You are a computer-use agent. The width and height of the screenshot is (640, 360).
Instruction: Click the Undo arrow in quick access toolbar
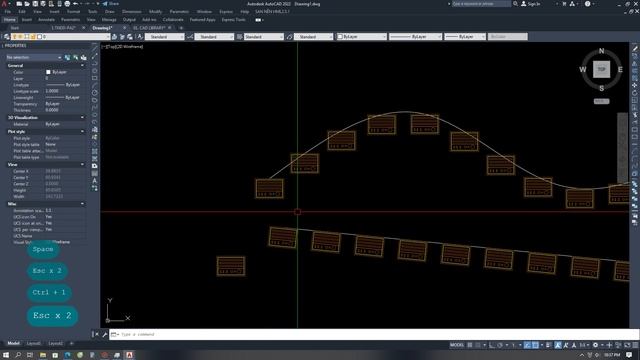coord(76,4)
